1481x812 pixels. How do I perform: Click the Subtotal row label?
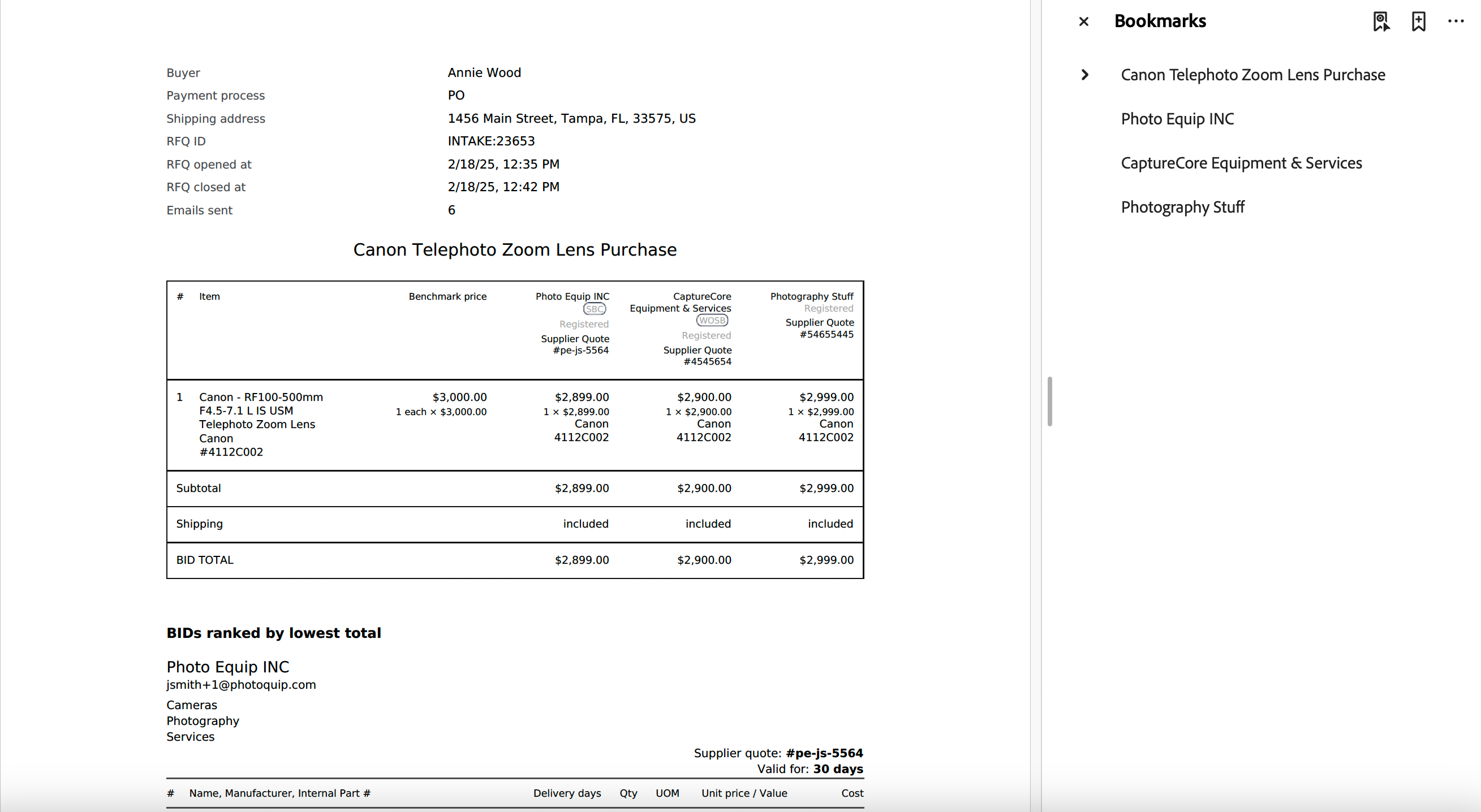(x=199, y=489)
